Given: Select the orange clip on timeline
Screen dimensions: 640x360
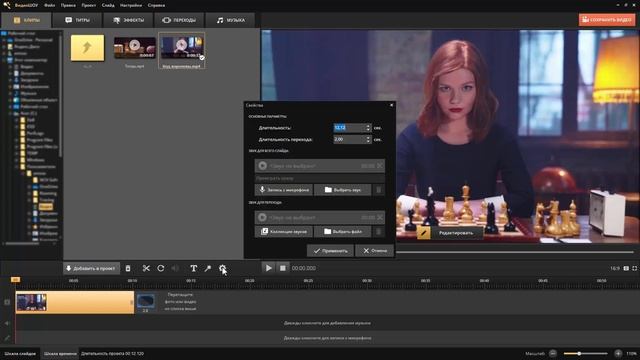Looking at the screenshot, I should 75,302.
